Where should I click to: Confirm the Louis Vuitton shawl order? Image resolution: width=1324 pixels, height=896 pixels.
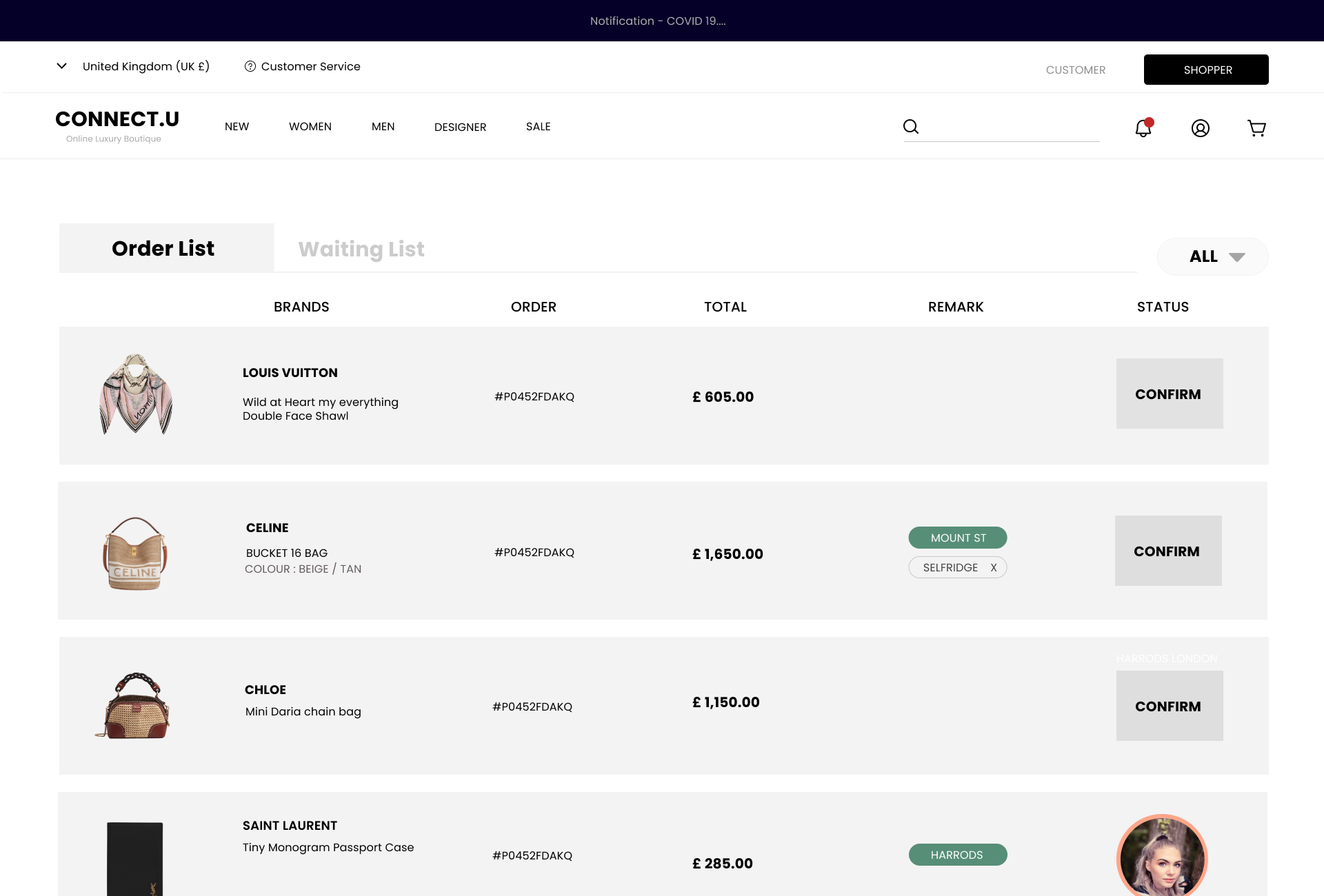[x=1170, y=394]
